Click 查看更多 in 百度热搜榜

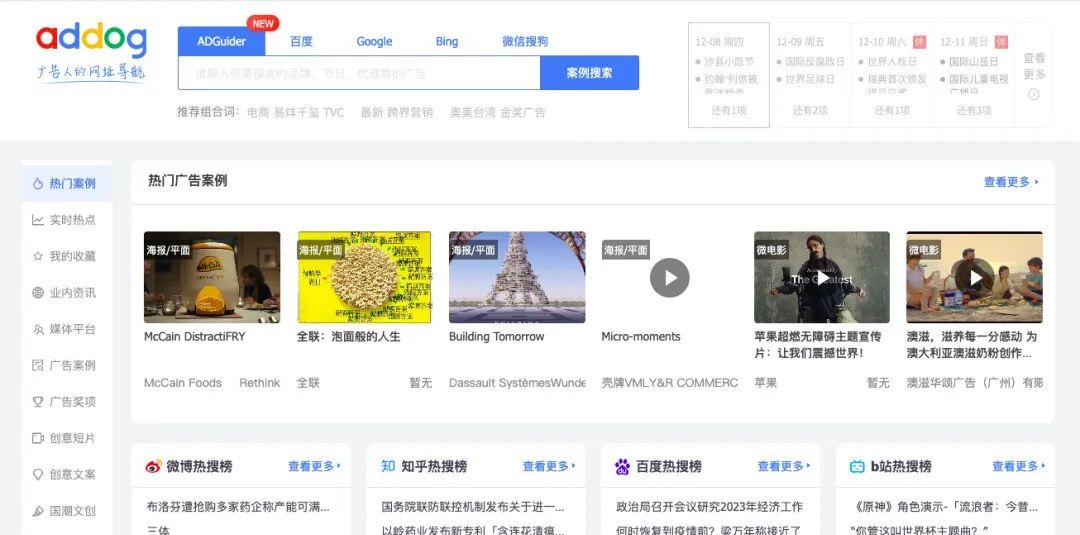click(785, 466)
